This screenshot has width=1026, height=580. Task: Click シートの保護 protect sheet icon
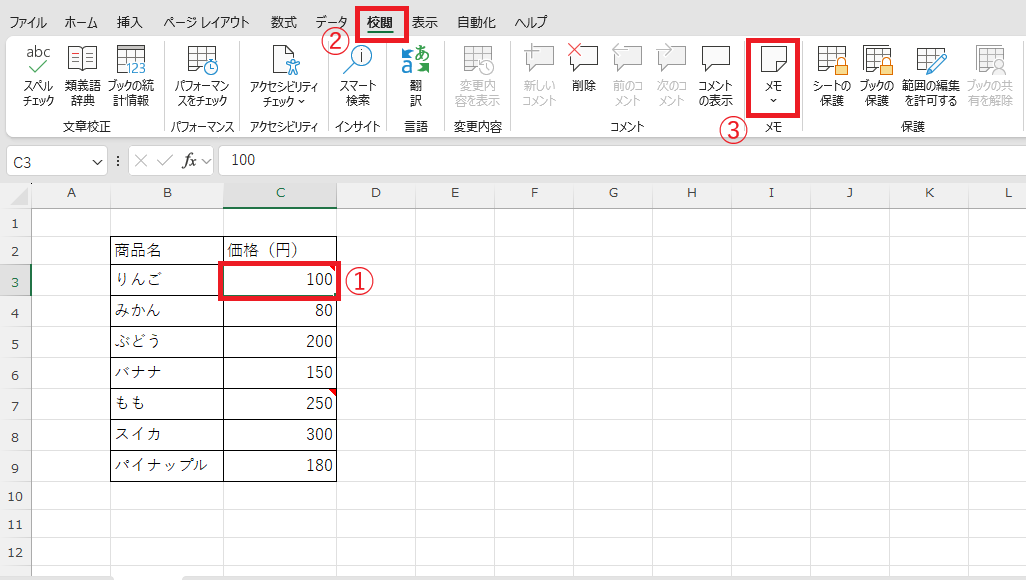pos(831,75)
